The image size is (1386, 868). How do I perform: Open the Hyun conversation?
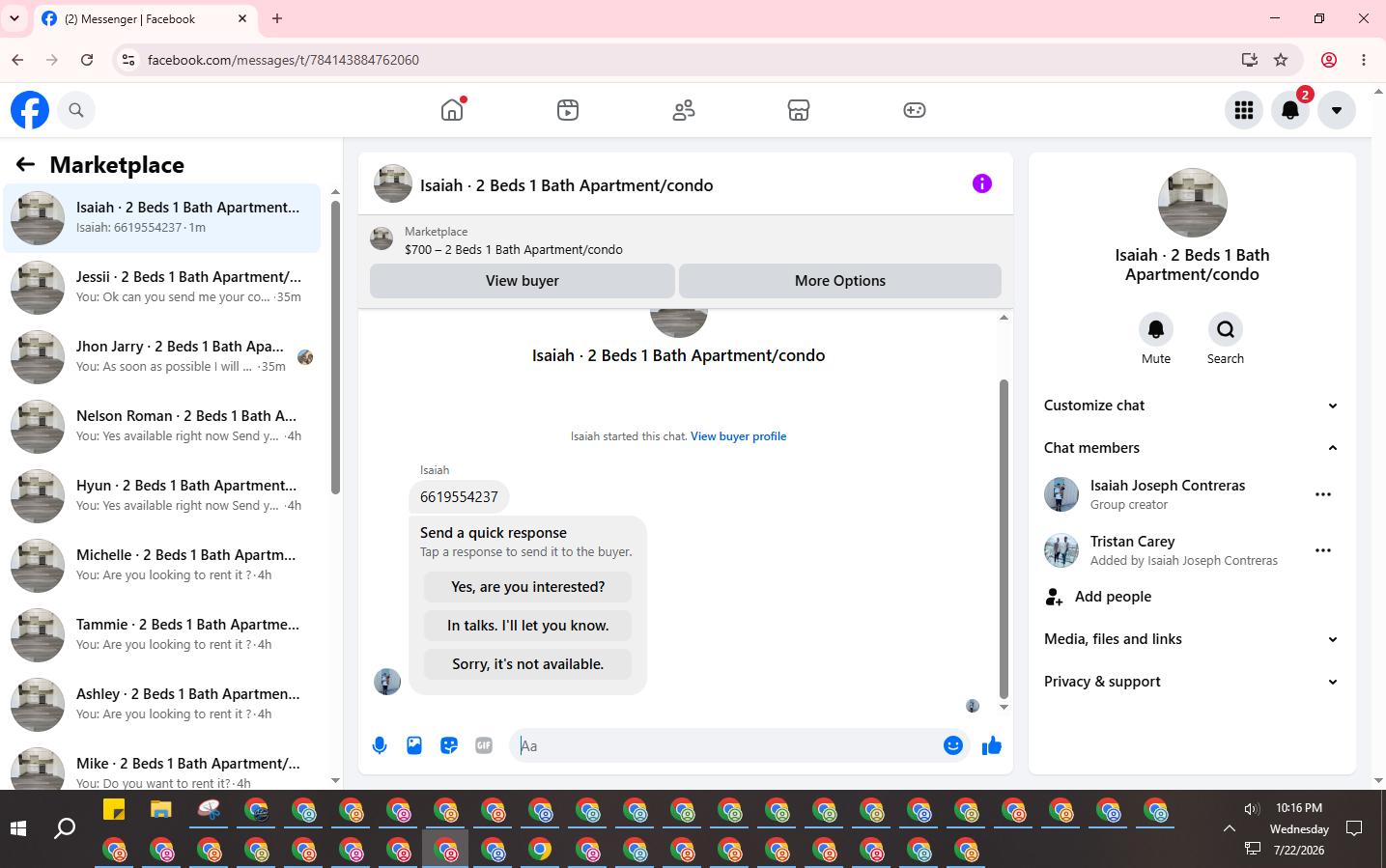(x=162, y=496)
